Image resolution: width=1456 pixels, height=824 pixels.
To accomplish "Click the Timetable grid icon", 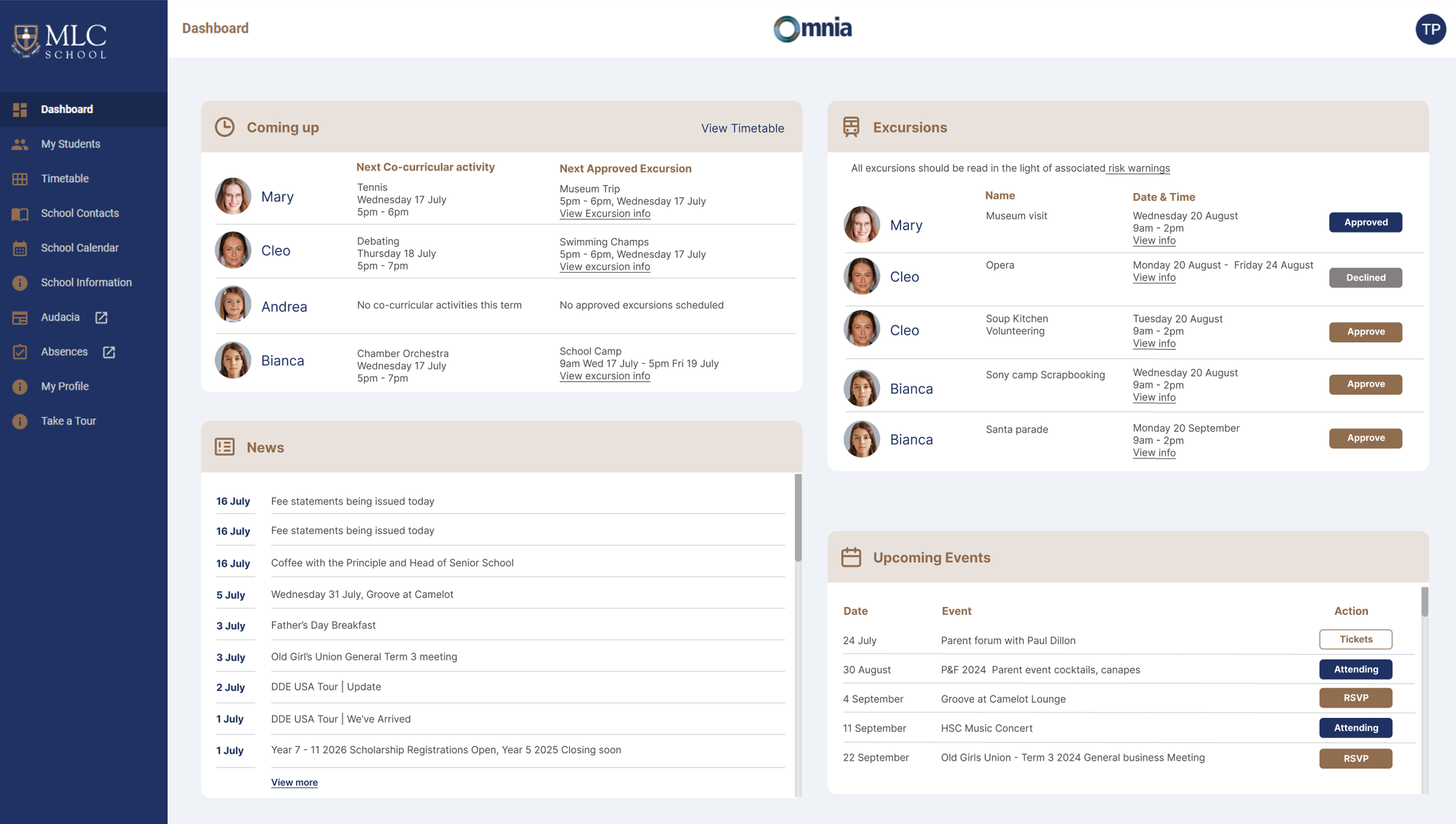I will 20,179.
